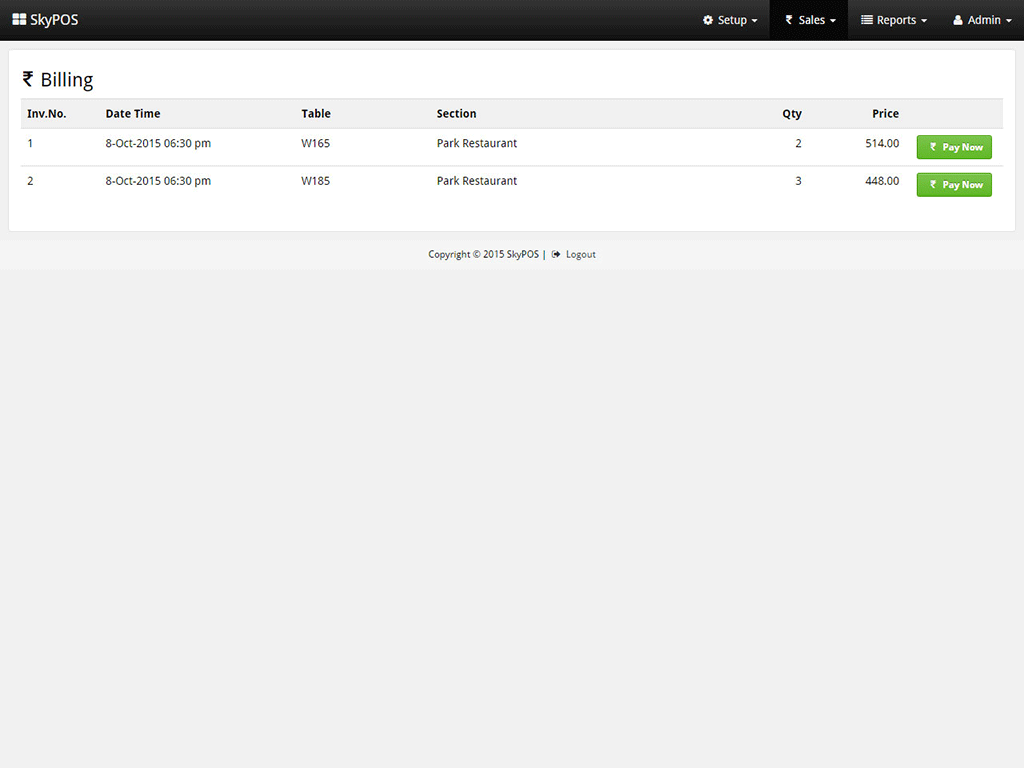1024x768 pixels.
Task: Open the Sales dropdown caret
Action: (x=833, y=21)
